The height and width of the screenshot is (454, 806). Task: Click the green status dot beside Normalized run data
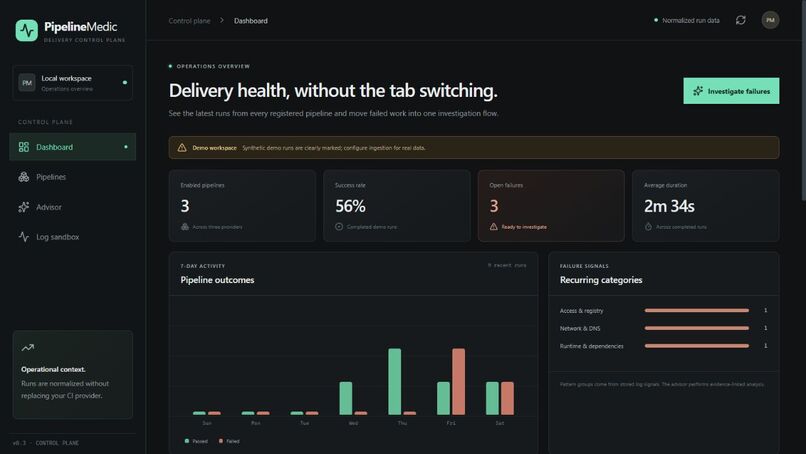(656, 20)
